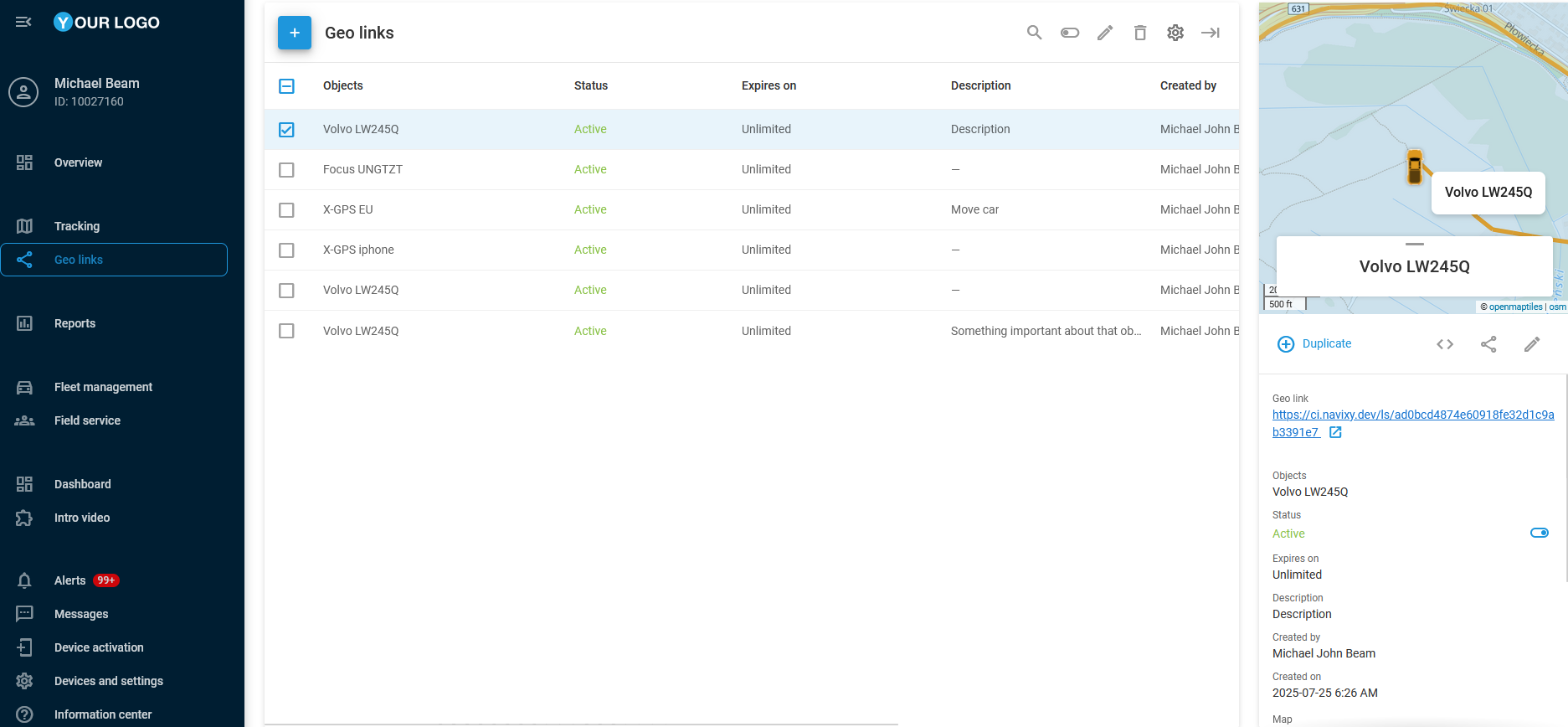Click the pencil edit icon in toolbar
The height and width of the screenshot is (727, 1568).
tap(1105, 33)
